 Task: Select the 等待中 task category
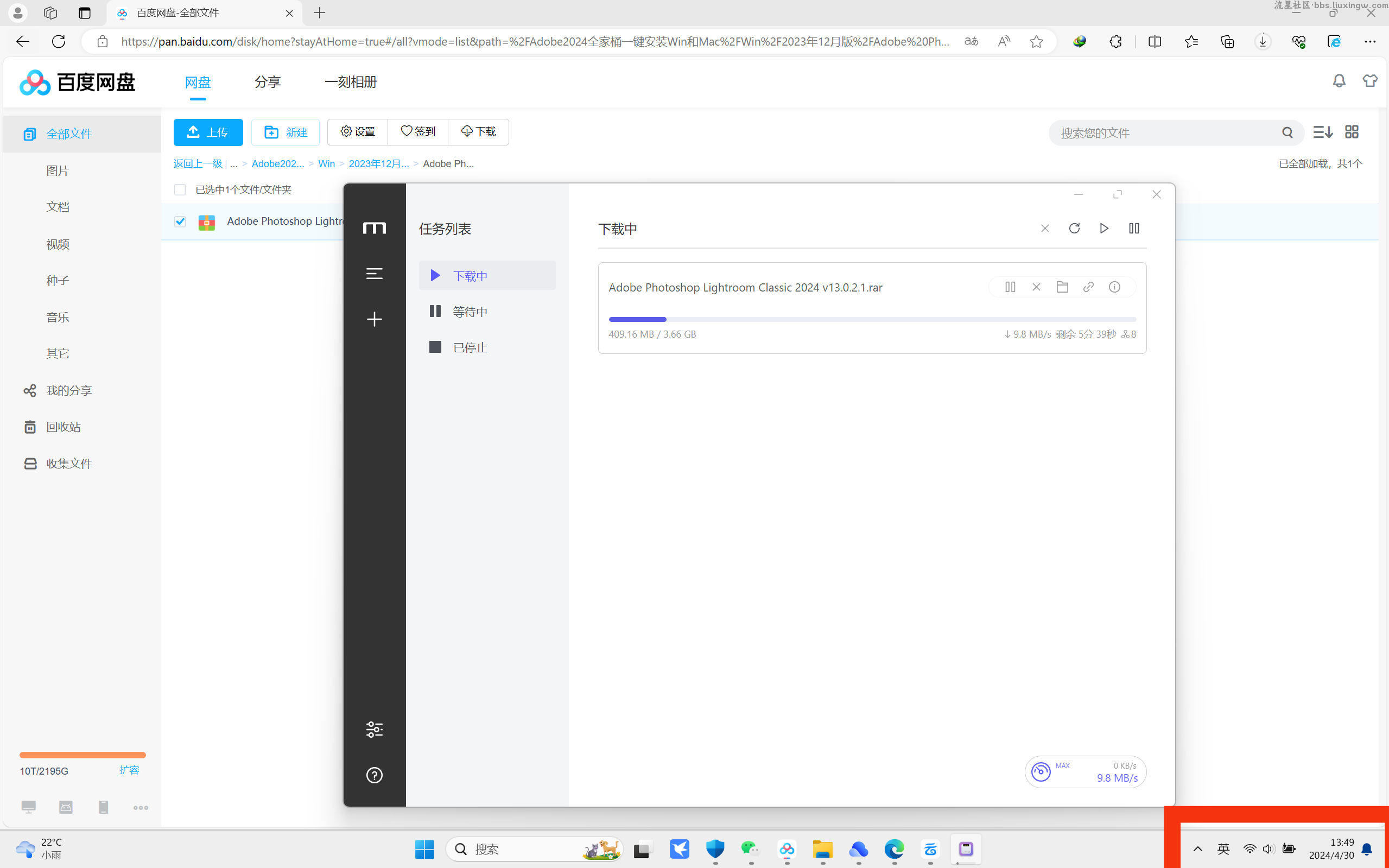click(487, 311)
